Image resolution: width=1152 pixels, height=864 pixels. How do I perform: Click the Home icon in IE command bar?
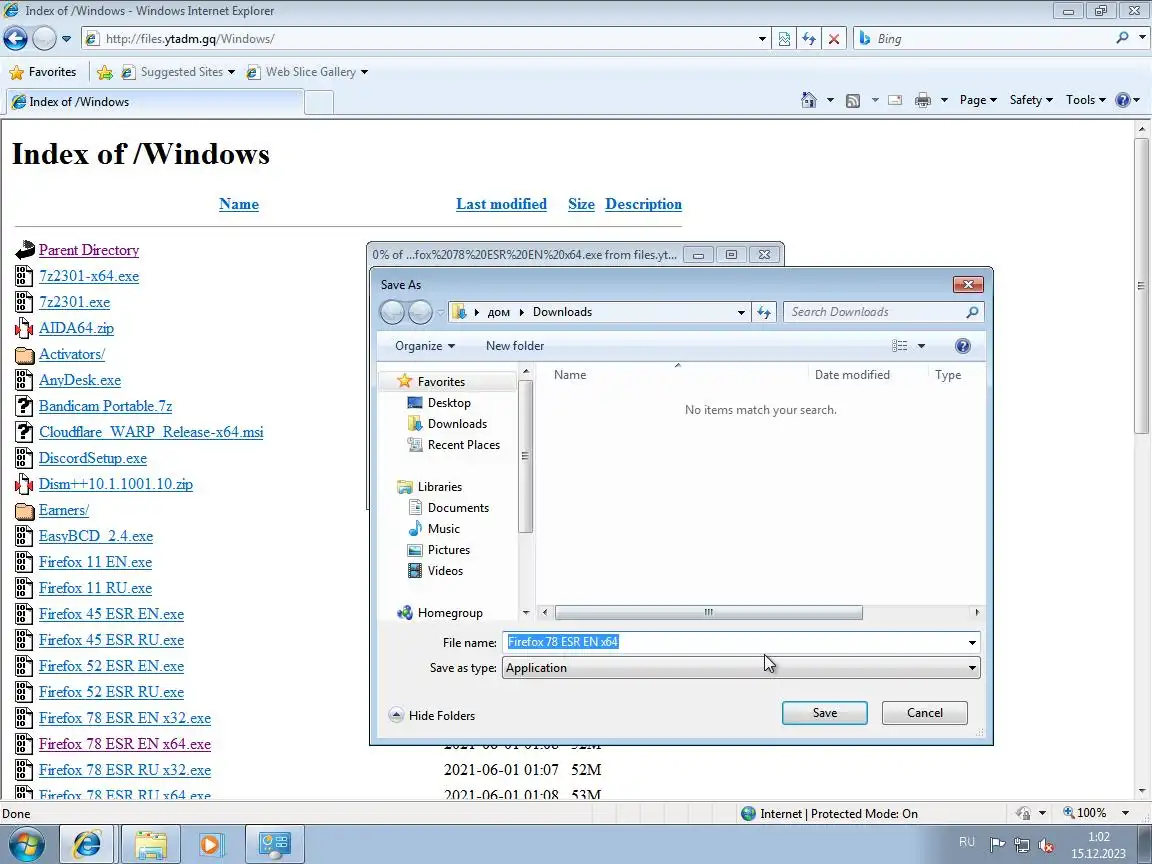(x=809, y=100)
